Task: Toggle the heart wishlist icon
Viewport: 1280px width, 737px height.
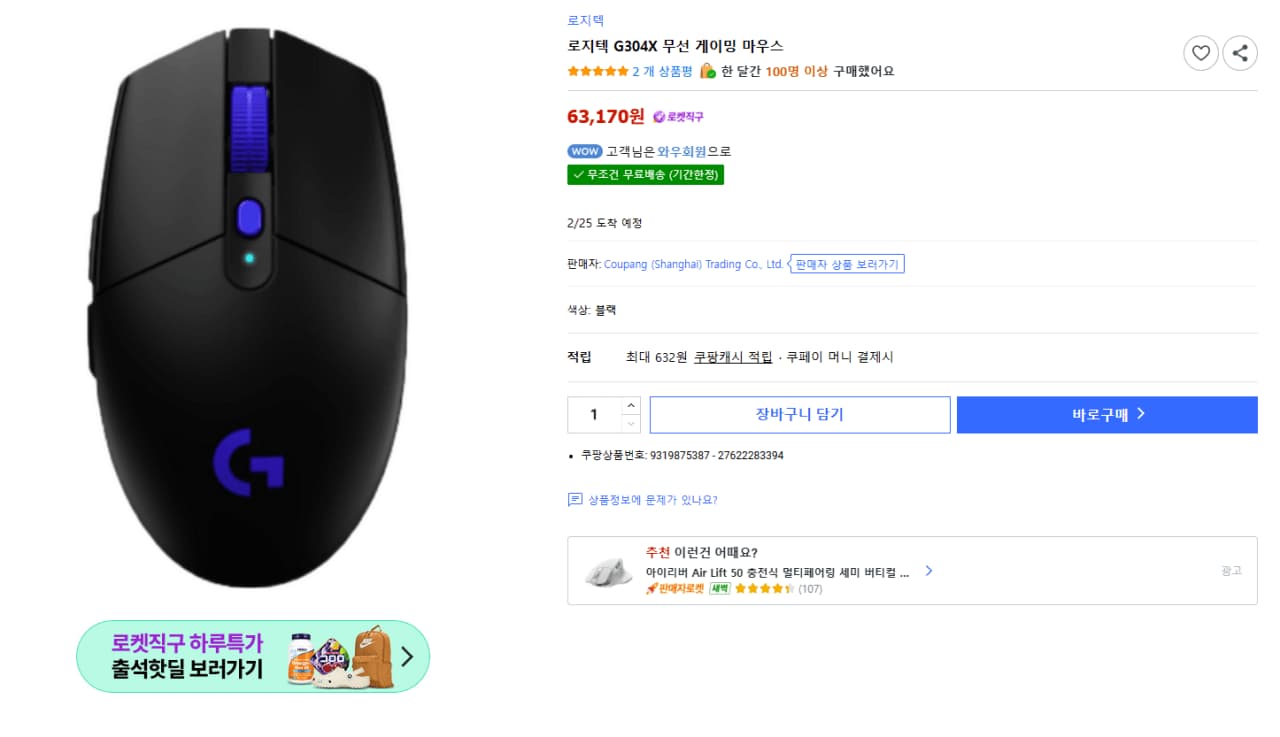Action: [x=1200, y=53]
